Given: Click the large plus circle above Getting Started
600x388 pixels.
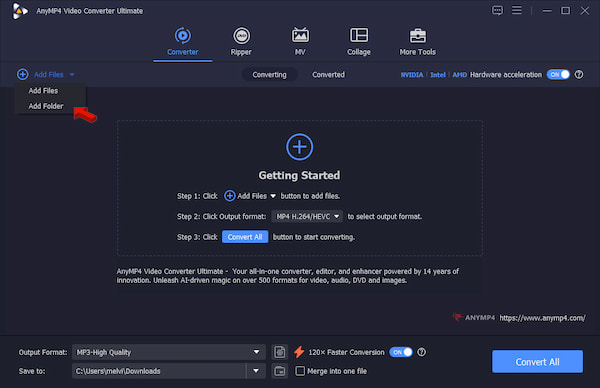Looking at the screenshot, I should [300, 147].
